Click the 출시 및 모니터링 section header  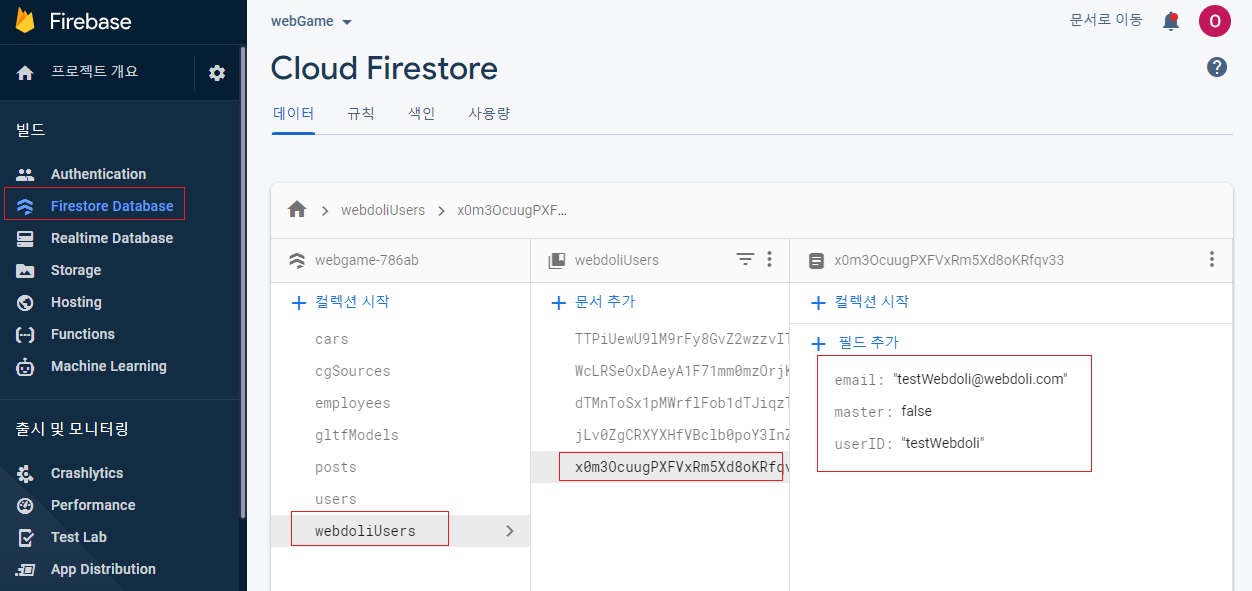[x=72, y=429]
